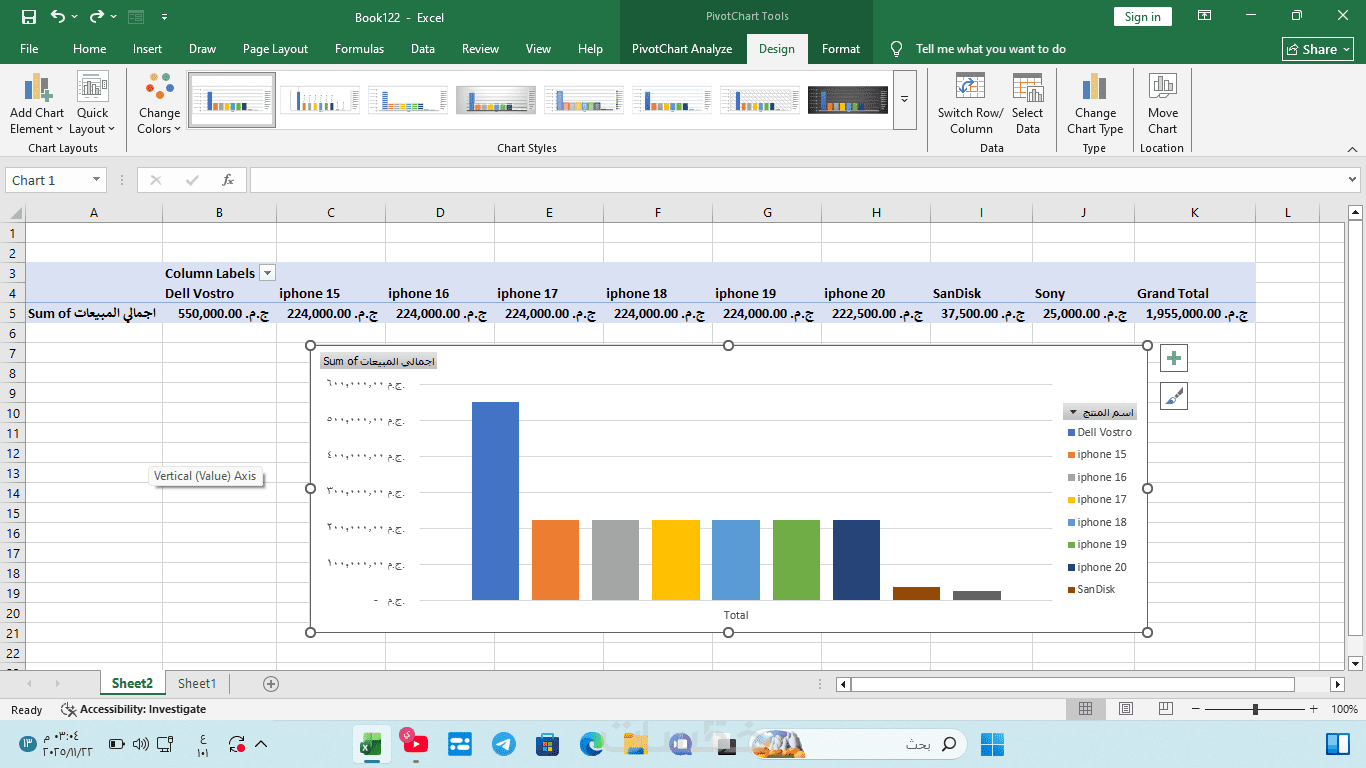Click the lightbulb Tell Me icon
Viewport: 1366px width, 768px height.
[896, 49]
